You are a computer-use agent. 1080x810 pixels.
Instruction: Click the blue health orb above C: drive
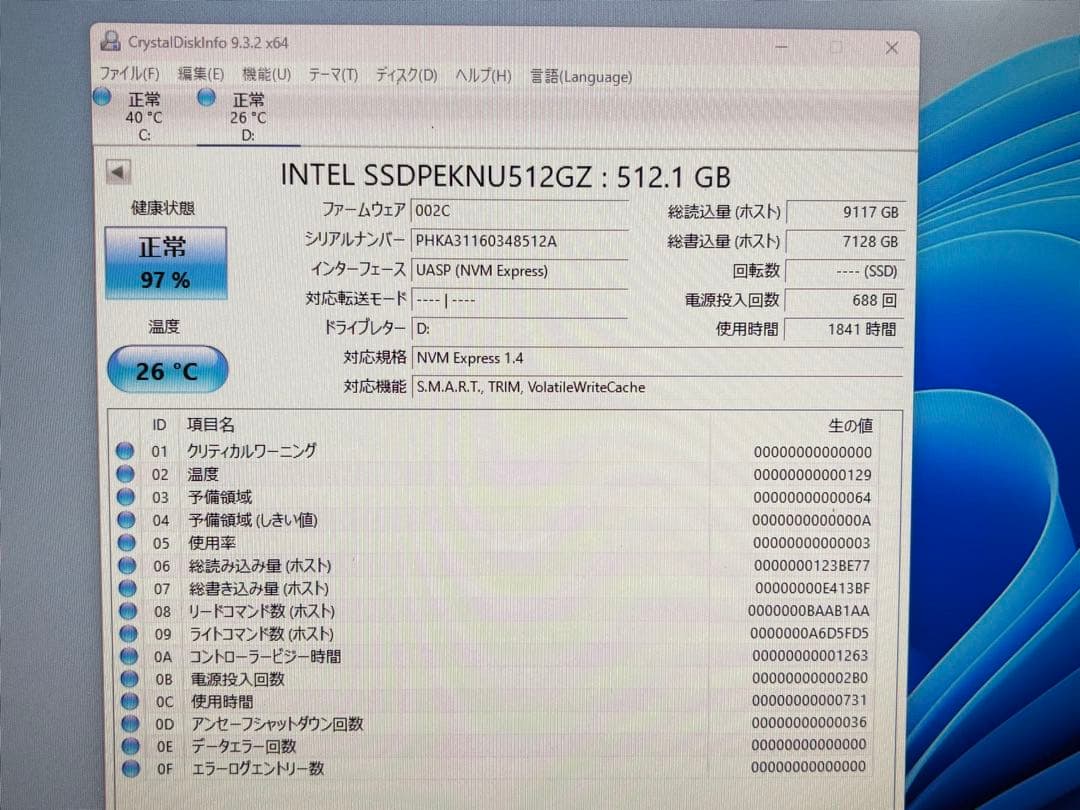103,97
